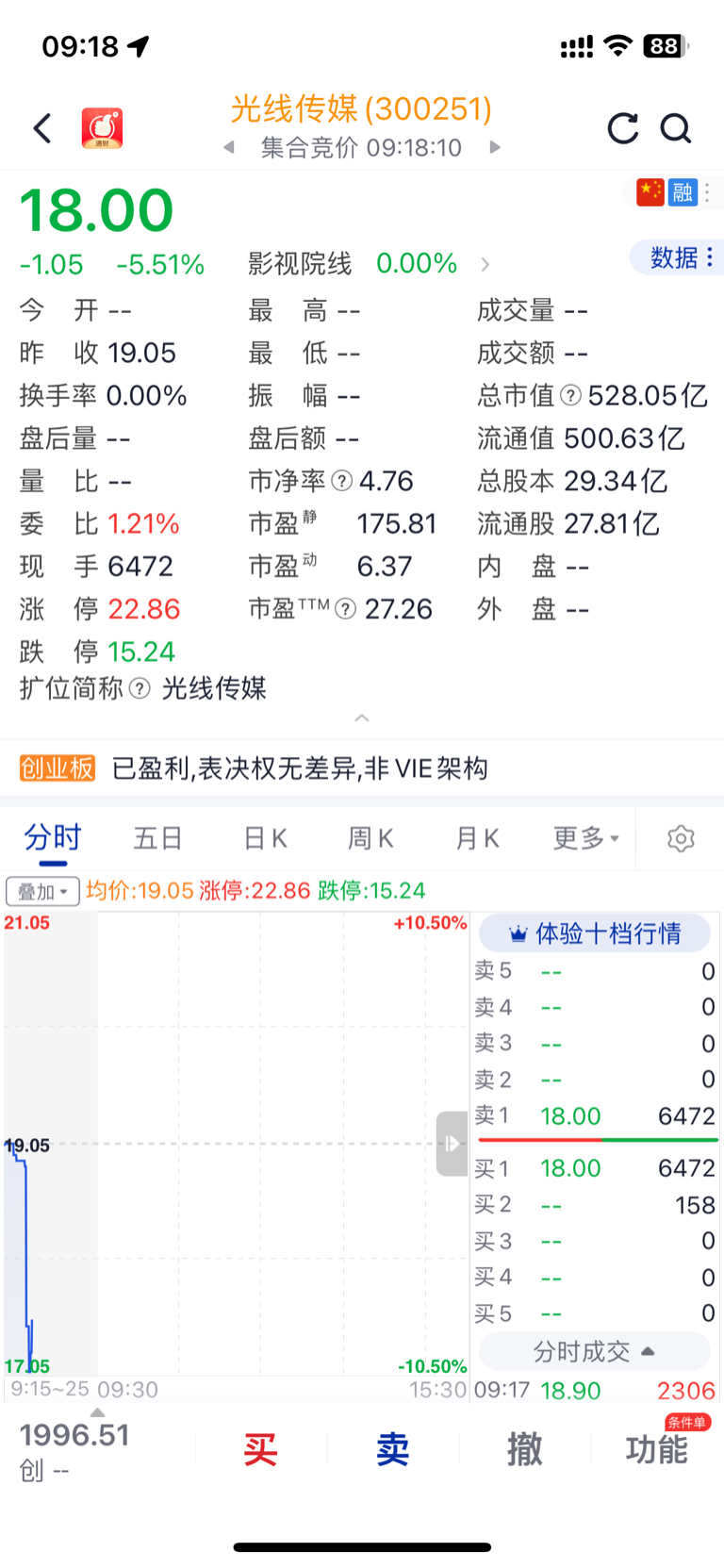Switch to the 周K chart tab
Screen dimensions: 724x1568
[370, 837]
